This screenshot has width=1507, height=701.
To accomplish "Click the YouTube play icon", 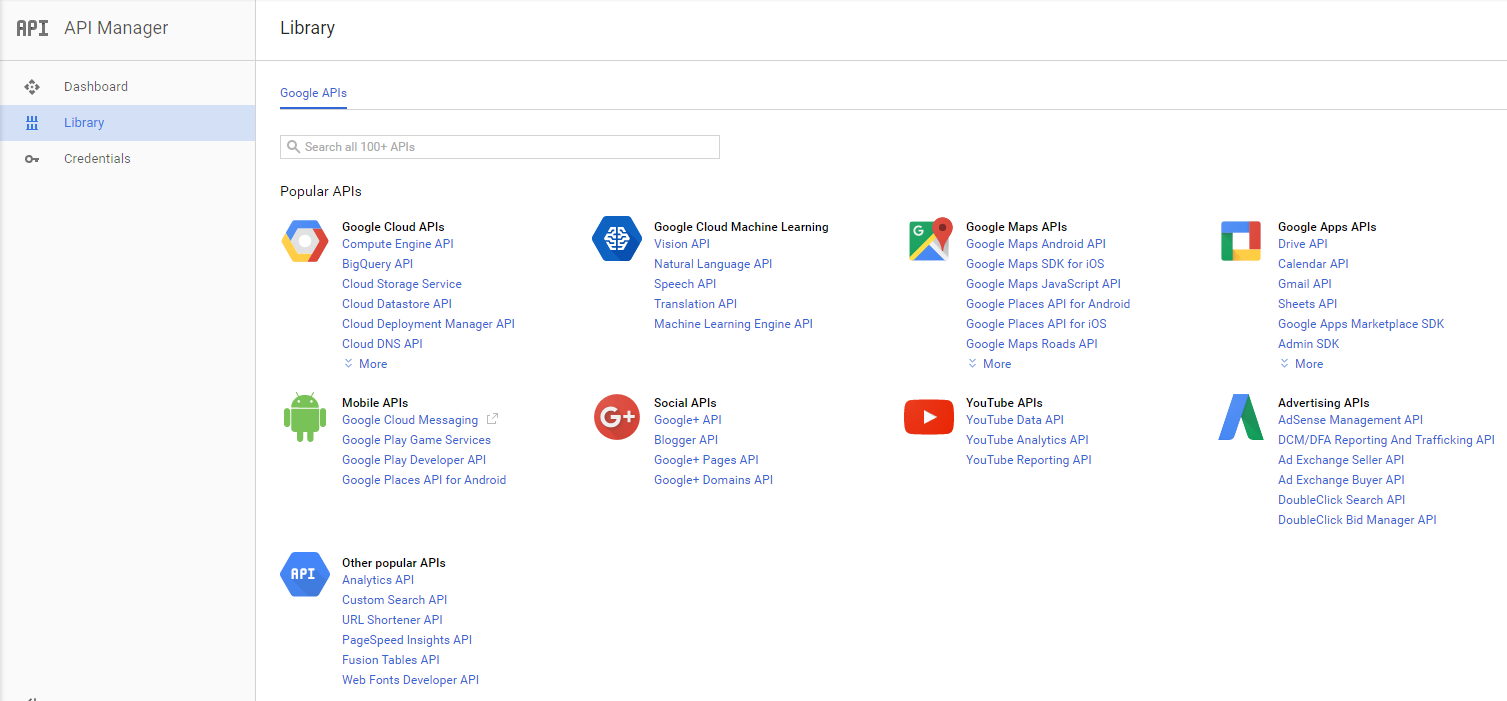I will (929, 417).
